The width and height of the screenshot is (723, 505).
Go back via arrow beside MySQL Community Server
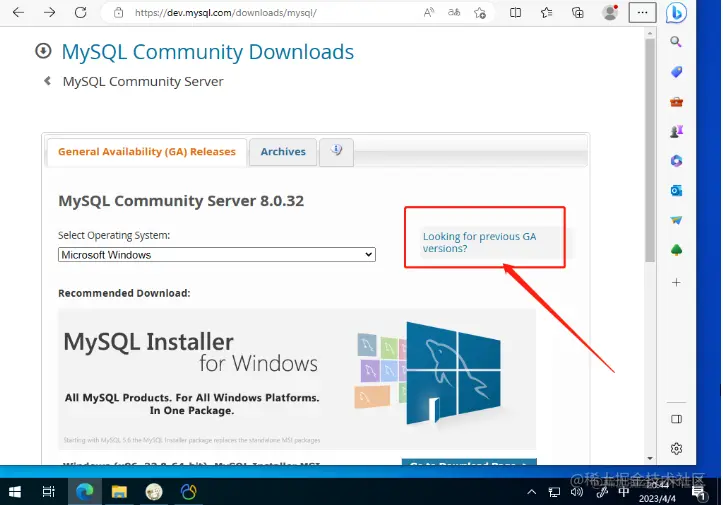point(47,81)
